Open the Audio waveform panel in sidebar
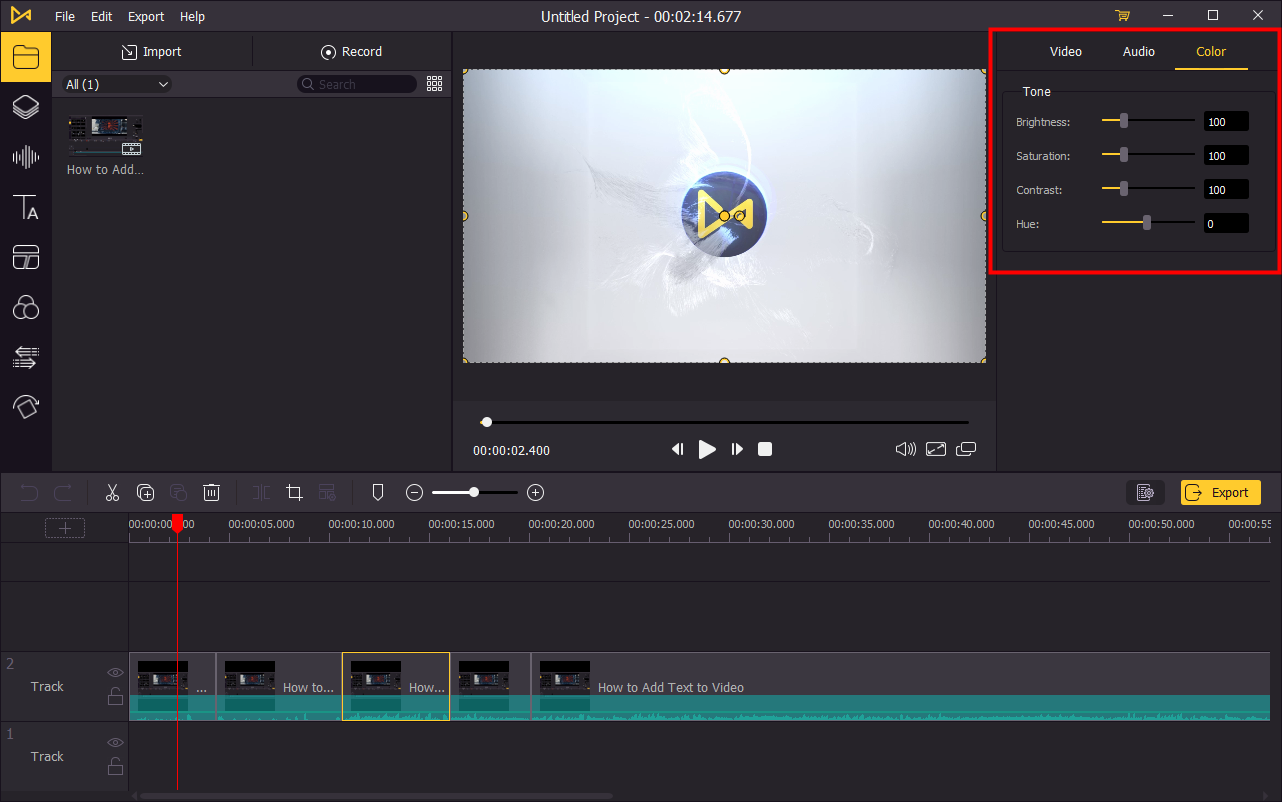The height and width of the screenshot is (802, 1282). pyautogui.click(x=25, y=157)
